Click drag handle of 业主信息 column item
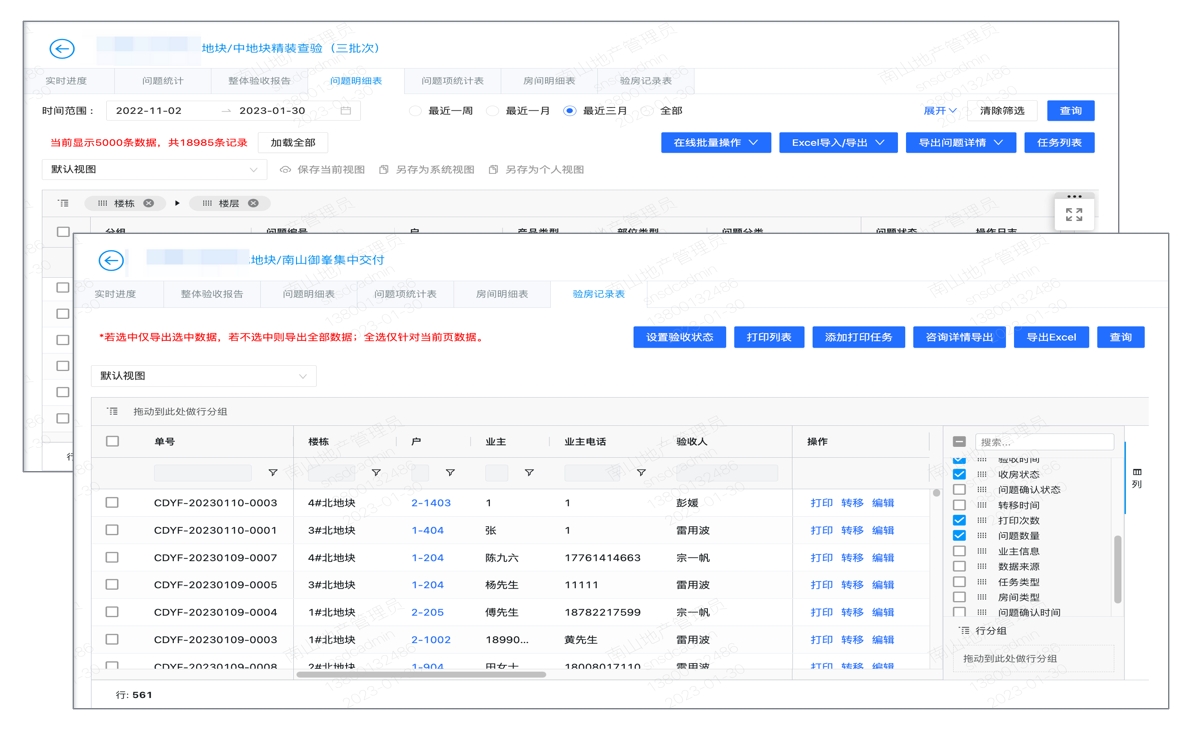1192x732 pixels. [x=981, y=551]
